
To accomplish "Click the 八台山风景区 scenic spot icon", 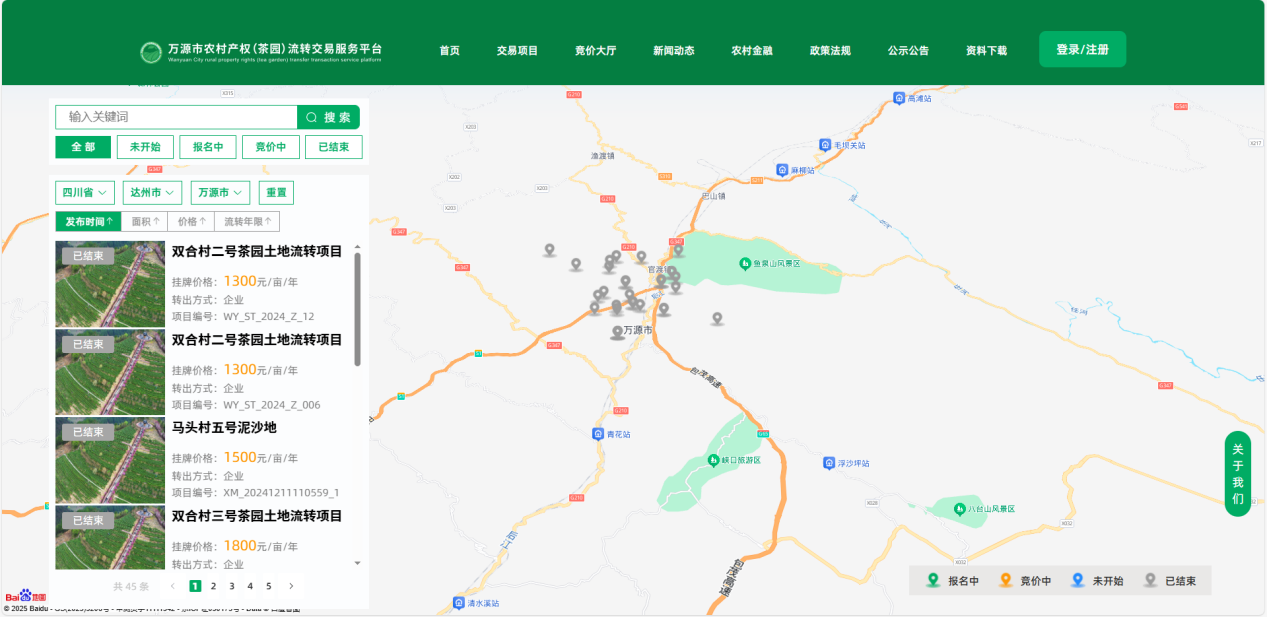I will click(x=959, y=509).
